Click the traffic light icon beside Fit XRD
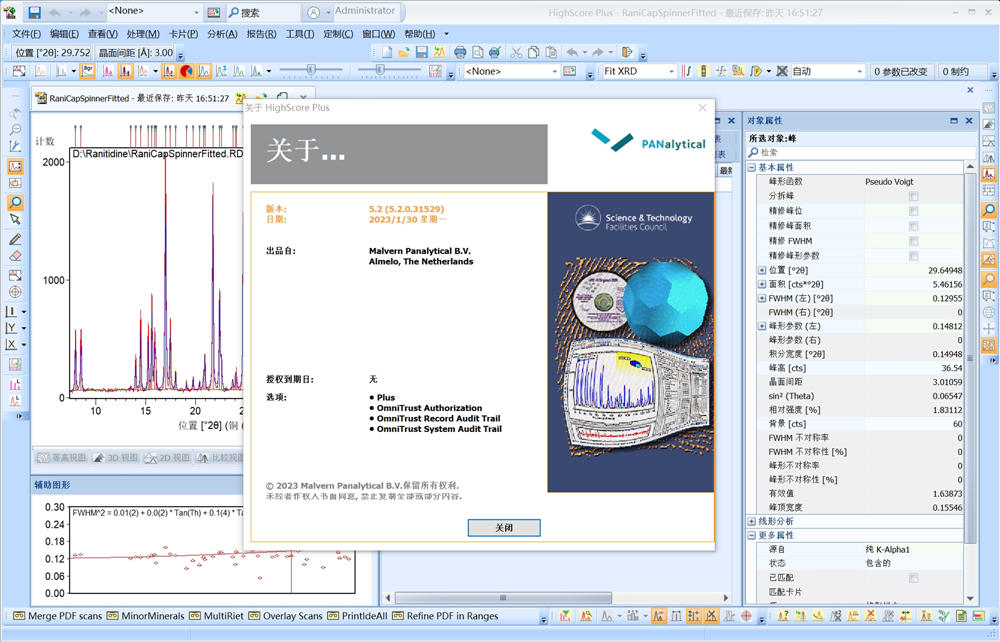This screenshot has width=1000, height=642. pos(703,71)
